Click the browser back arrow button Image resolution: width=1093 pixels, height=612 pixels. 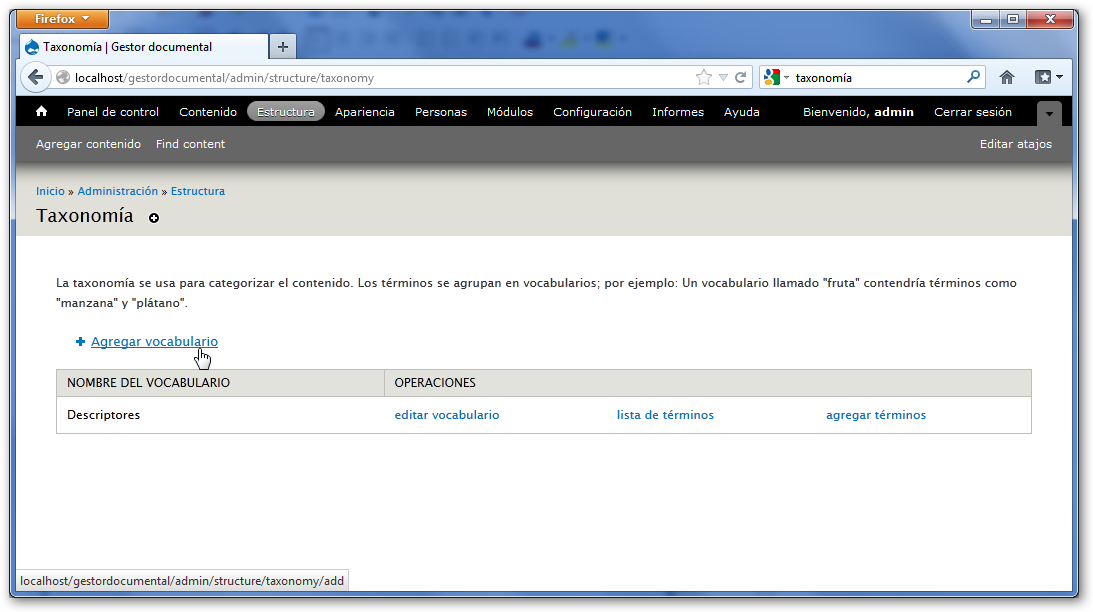pyautogui.click(x=35, y=77)
